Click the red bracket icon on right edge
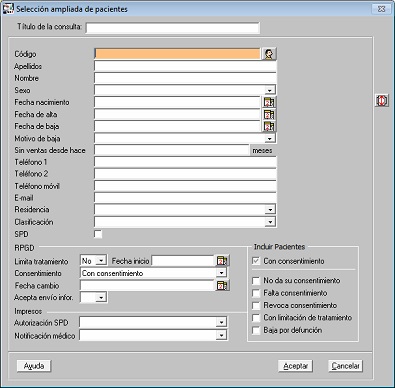Viewport: 395px width, 388px height. tap(382, 100)
